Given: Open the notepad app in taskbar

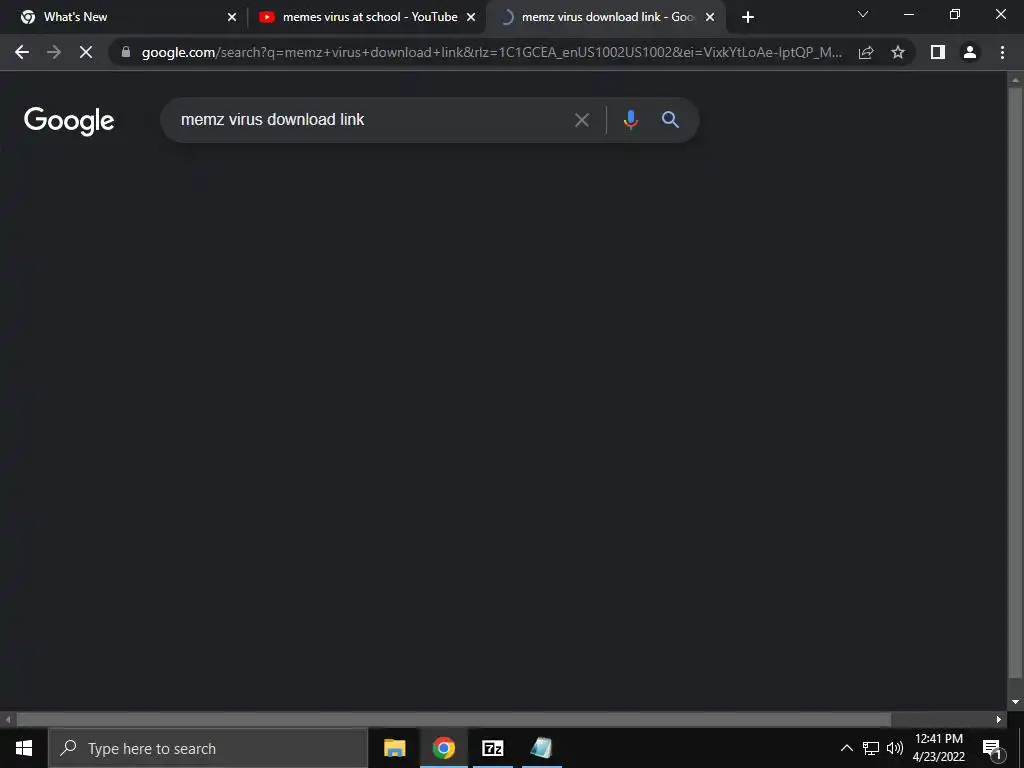Looking at the screenshot, I should pyautogui.click(x=541, y=748).
